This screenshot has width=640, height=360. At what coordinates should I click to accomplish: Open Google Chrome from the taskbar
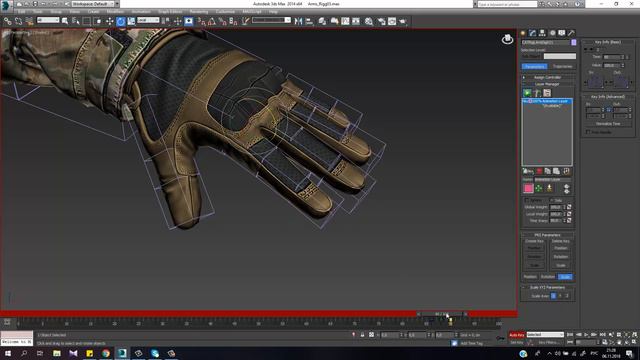[x=106, y=353]
